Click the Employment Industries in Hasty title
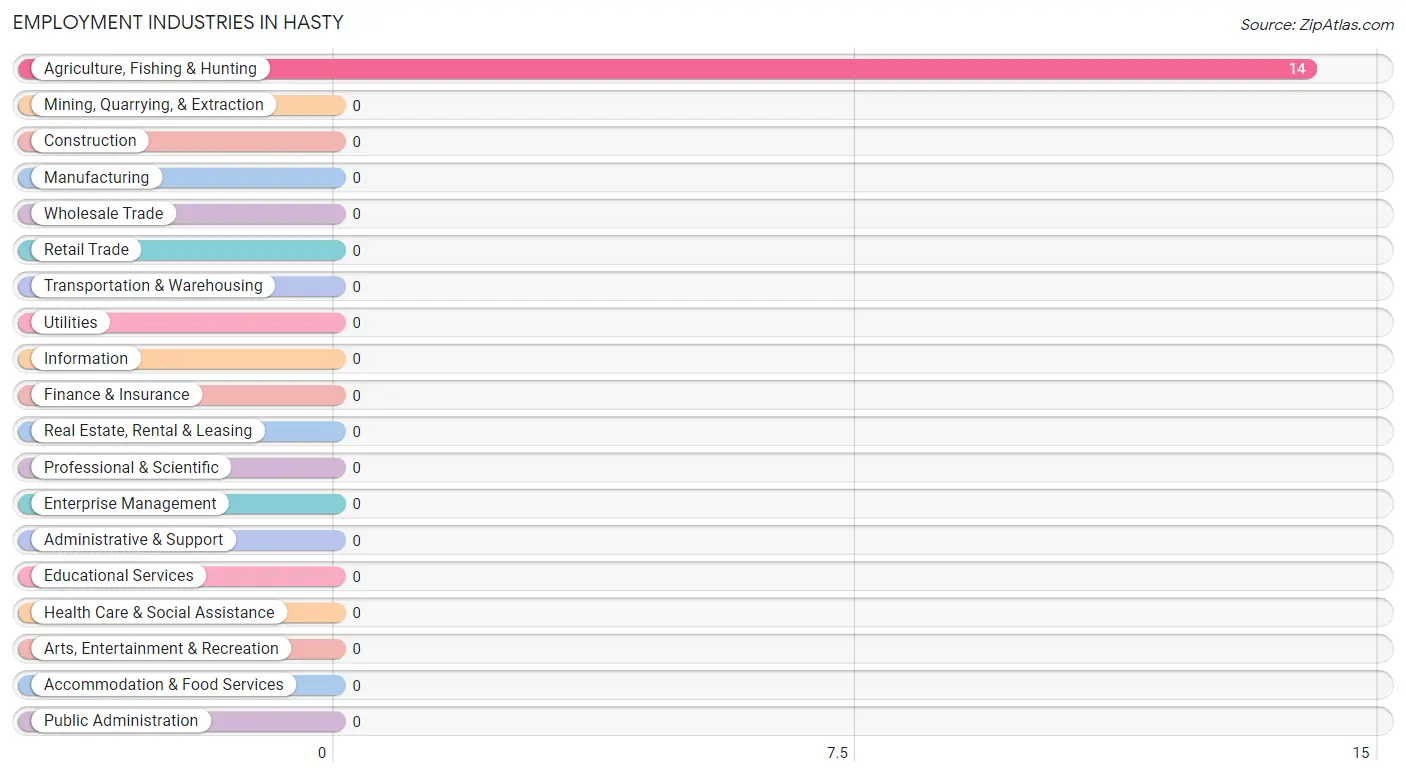 pos(178,22)
